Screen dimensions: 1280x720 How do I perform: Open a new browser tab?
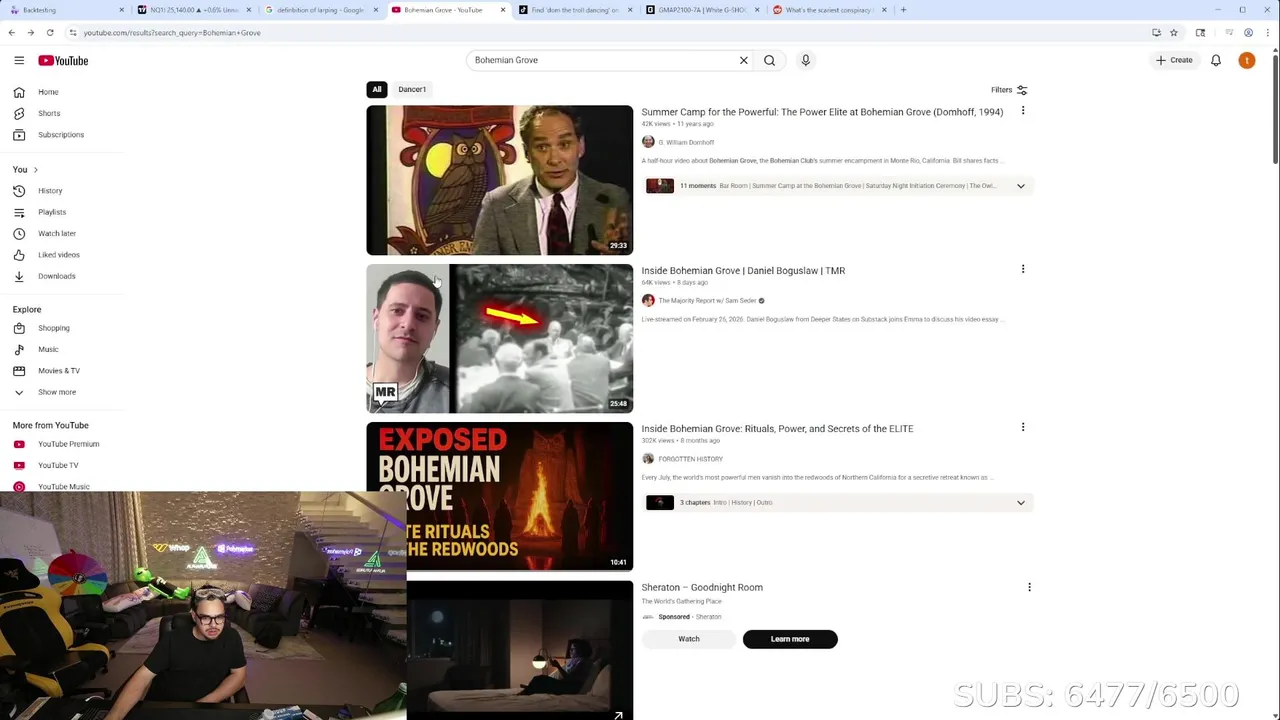[903, 10]
